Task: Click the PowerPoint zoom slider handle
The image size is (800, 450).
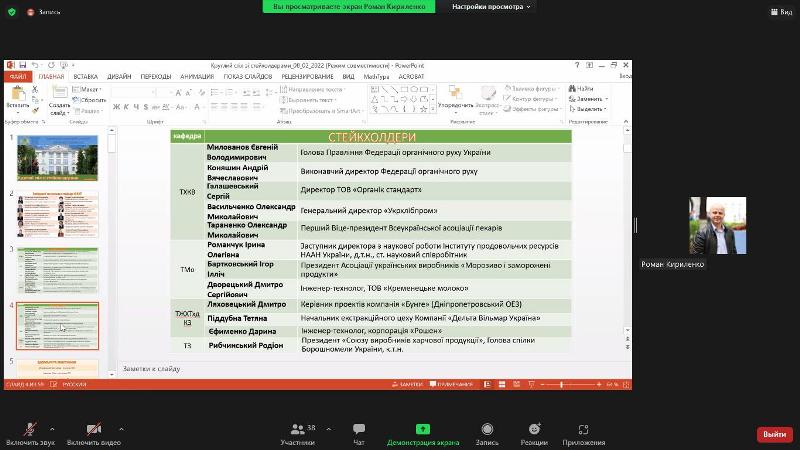Action: 561,384
